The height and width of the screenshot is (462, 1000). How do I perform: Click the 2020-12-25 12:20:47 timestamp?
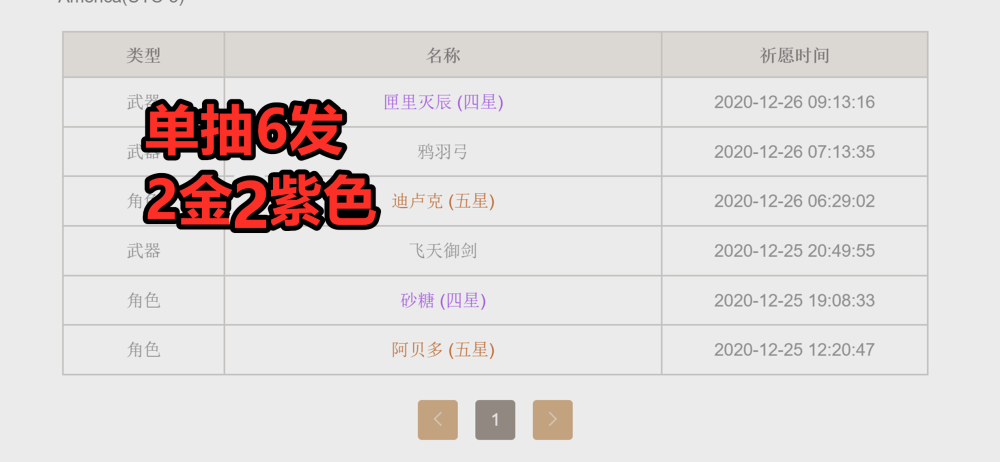point(794,350)
